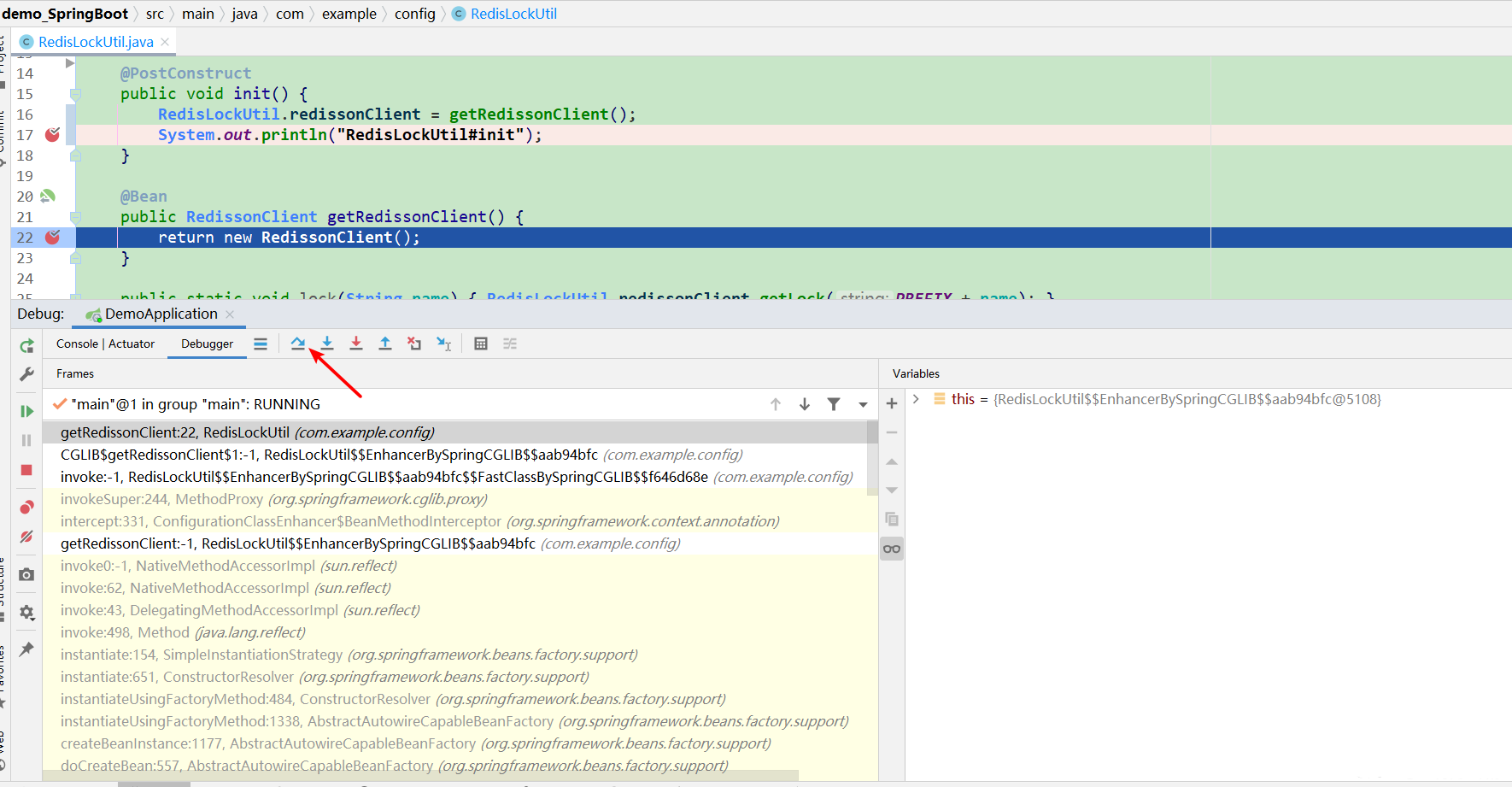Open the wrench modify run configuration icon

click(x=26, y=374)
